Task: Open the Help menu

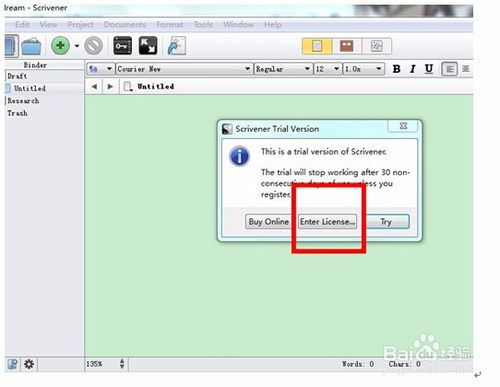Action: [273, 25]
